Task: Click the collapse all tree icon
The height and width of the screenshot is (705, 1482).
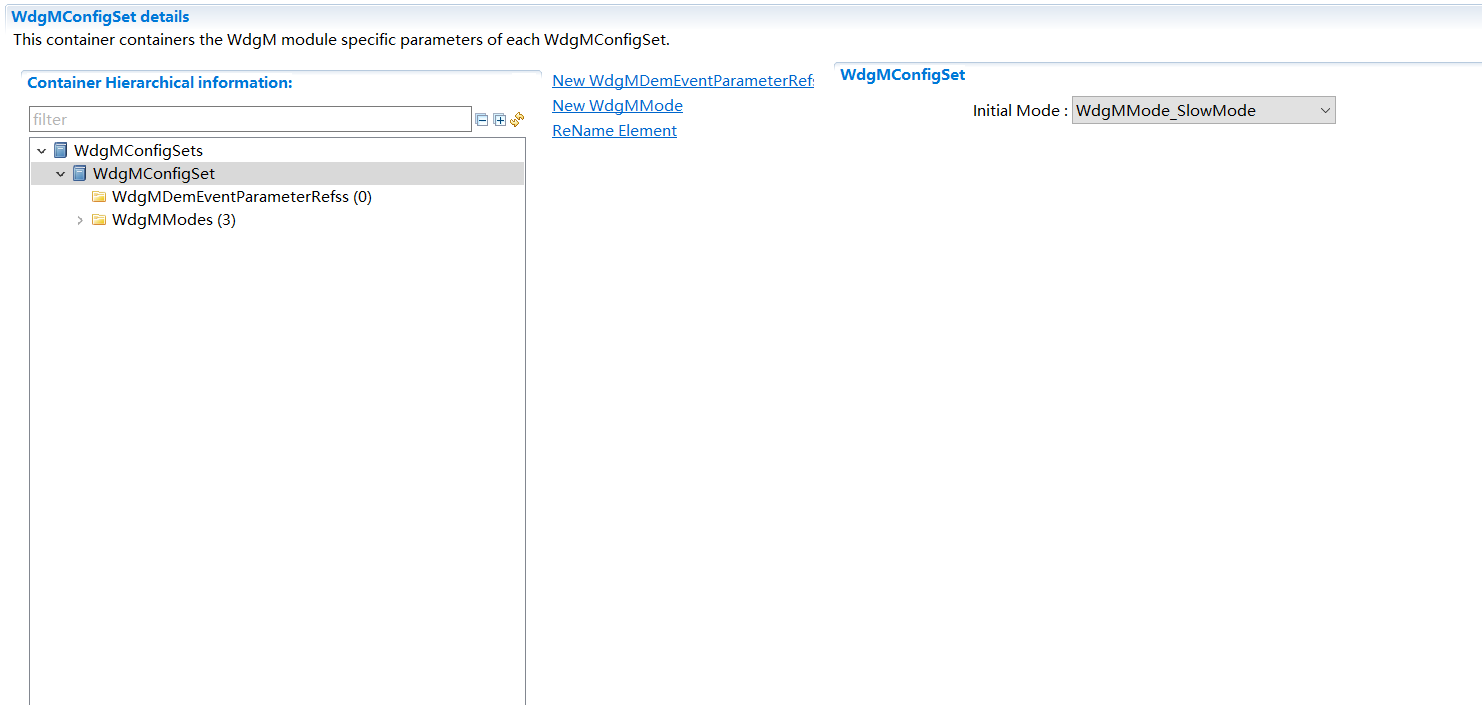Action: pos(482,120)
